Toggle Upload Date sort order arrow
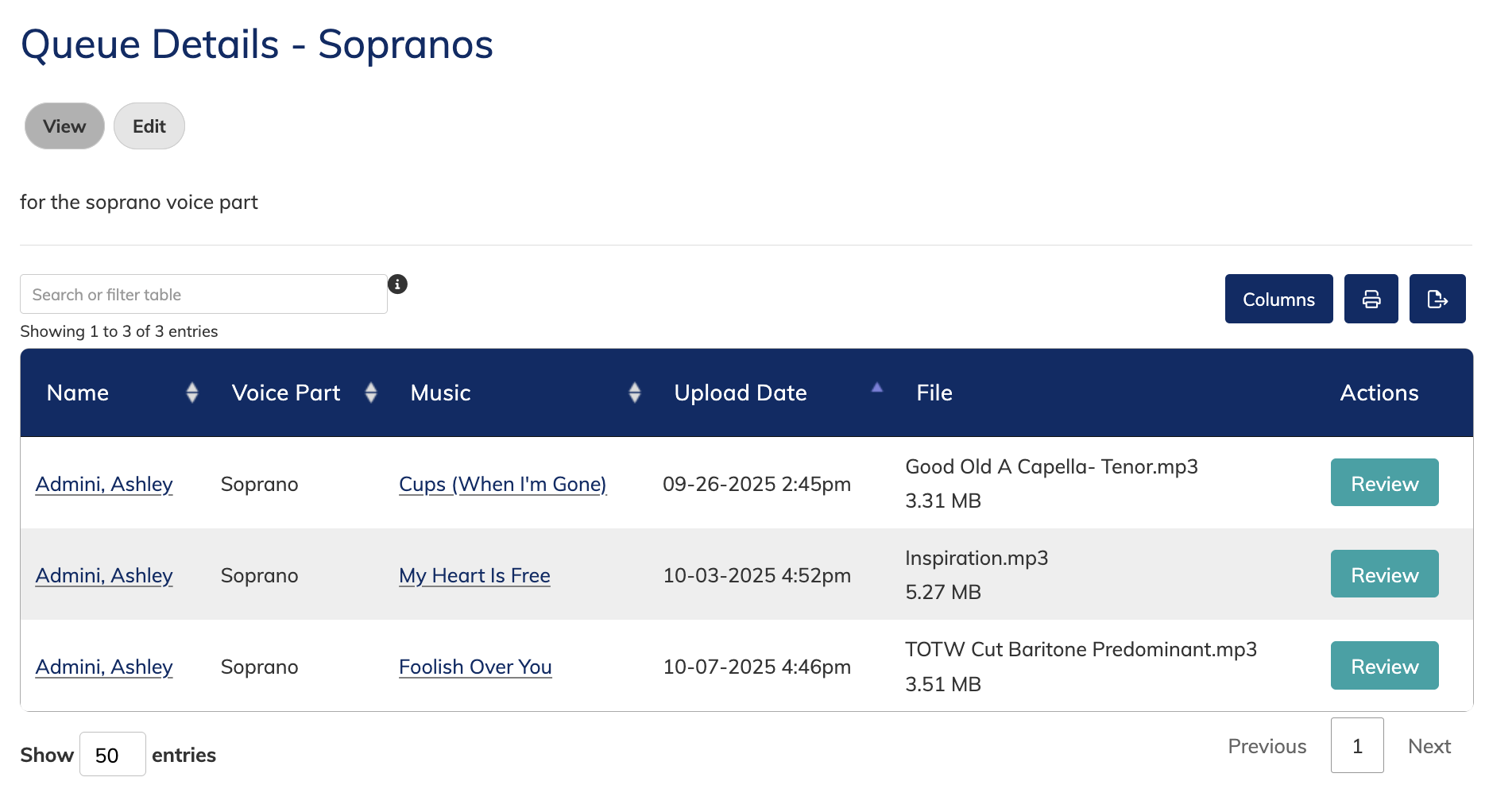Viewport: 1489px width, 812px height. 876,389
